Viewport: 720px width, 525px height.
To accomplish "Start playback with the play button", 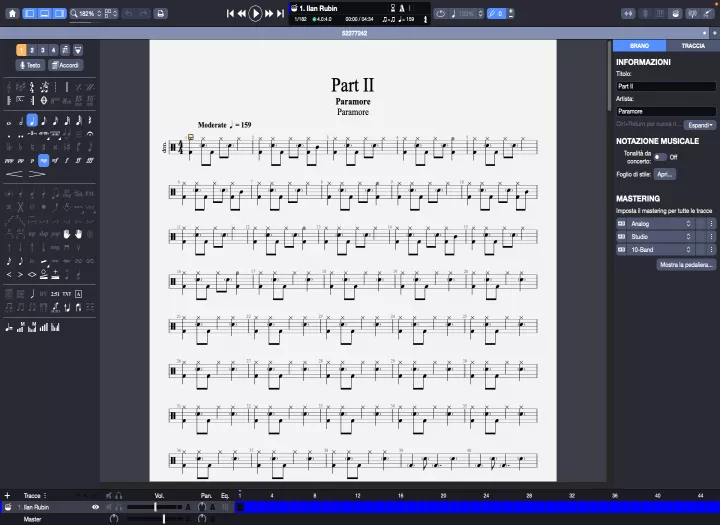I will click(255, 13).
